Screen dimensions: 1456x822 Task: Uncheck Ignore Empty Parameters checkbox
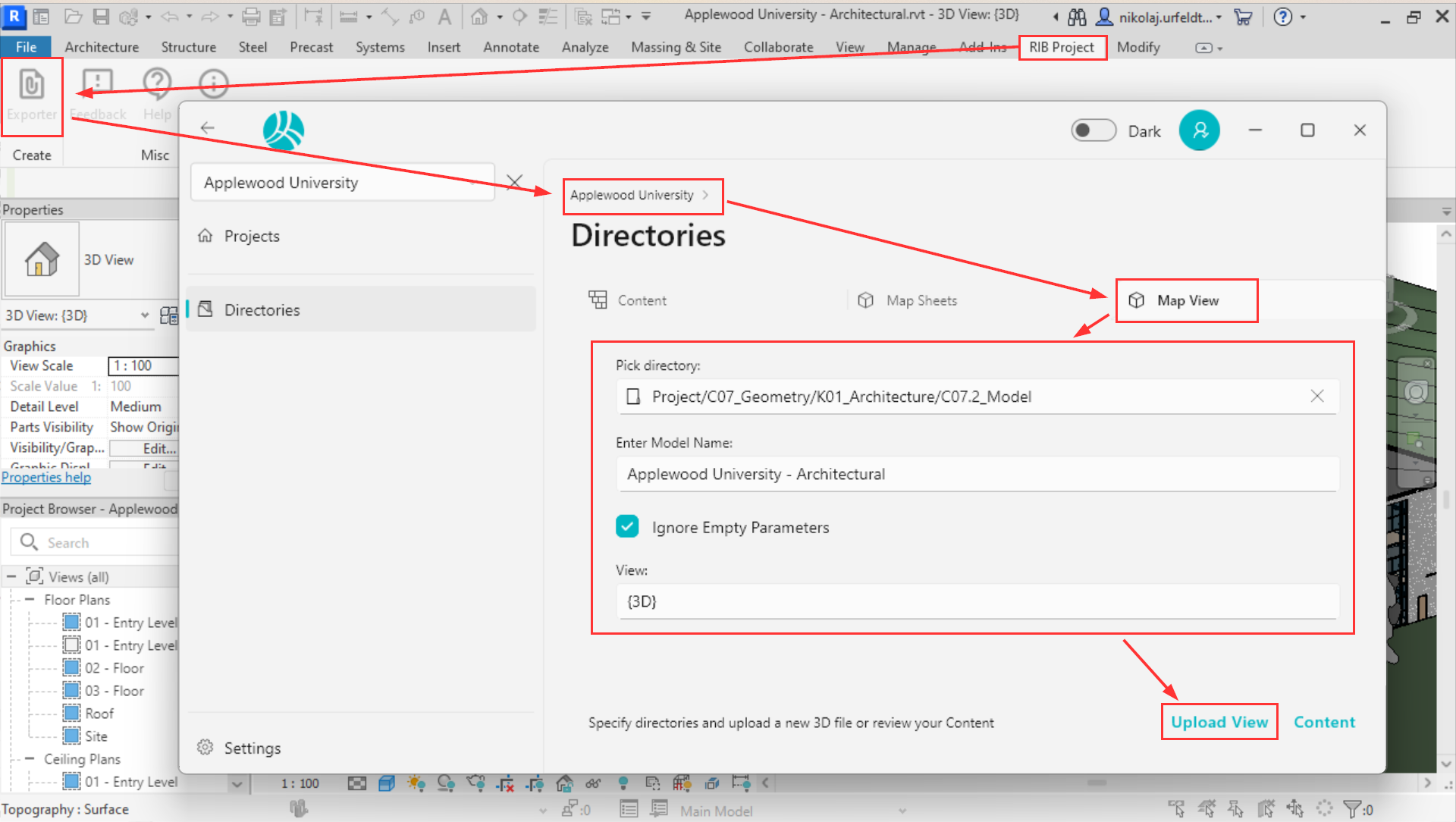627,526
